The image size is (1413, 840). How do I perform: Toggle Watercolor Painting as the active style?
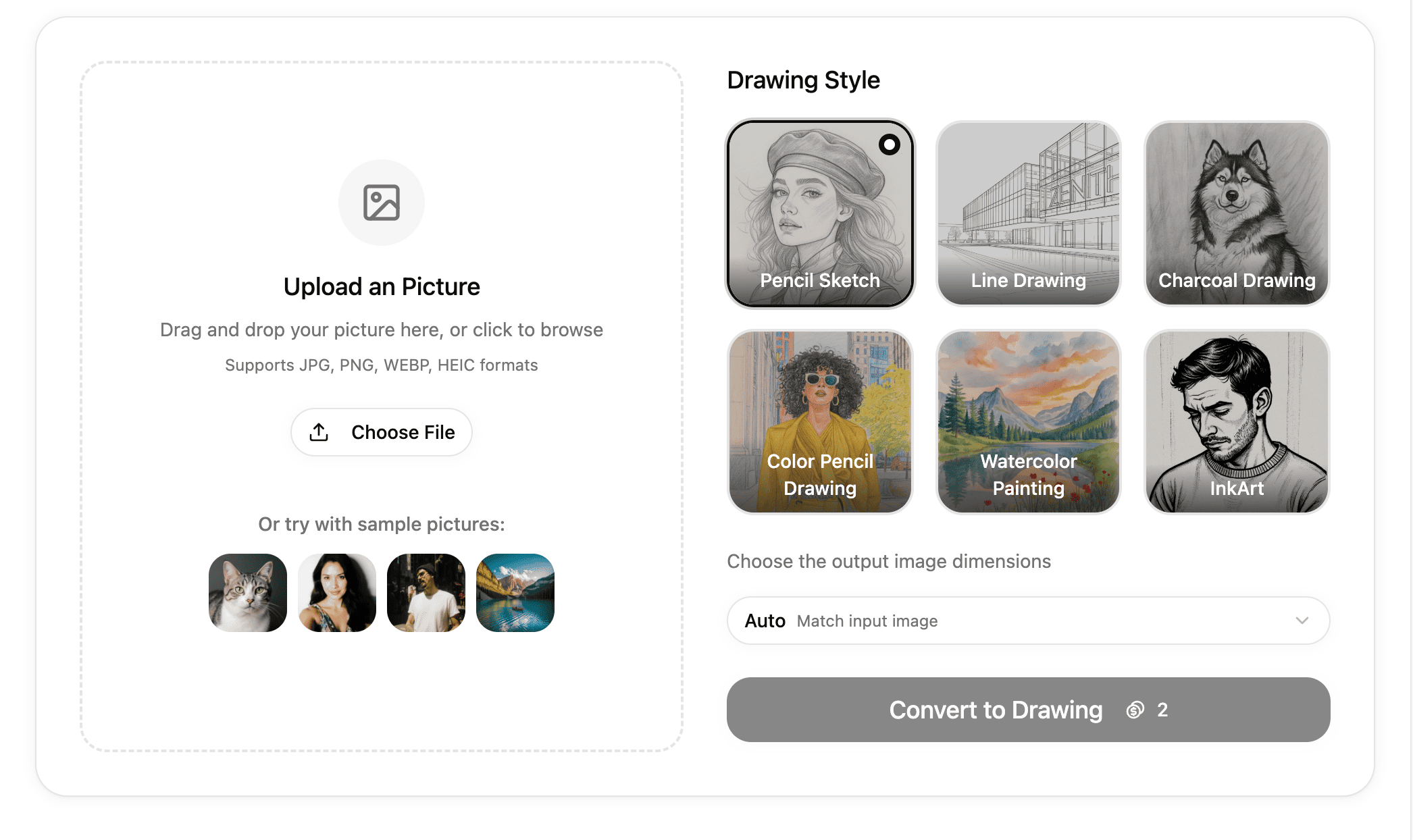(x=1028, y=423)
